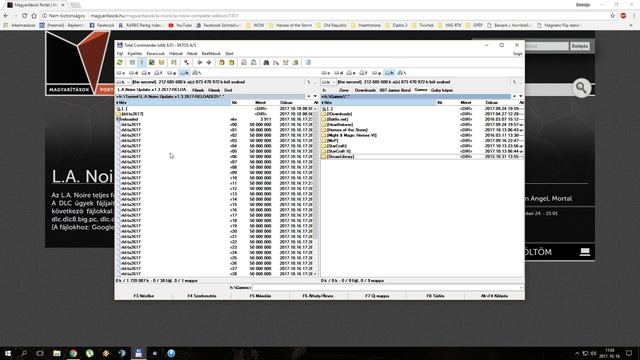Screen dimensions: 640x360
Task: Select [SteamLibrary] folder
Action: (340, 156)
